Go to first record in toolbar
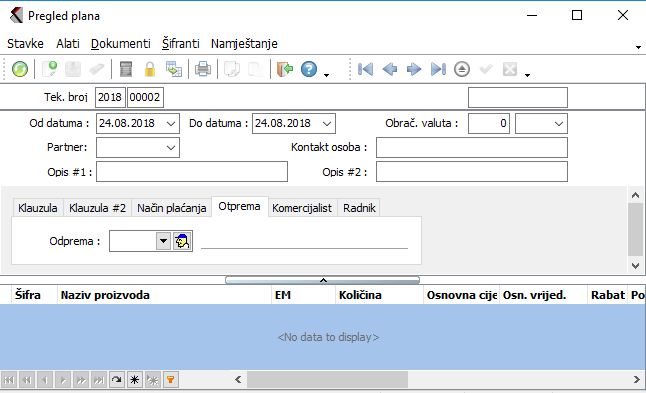Viewport: 646px width, 393px height. point(365,69)
